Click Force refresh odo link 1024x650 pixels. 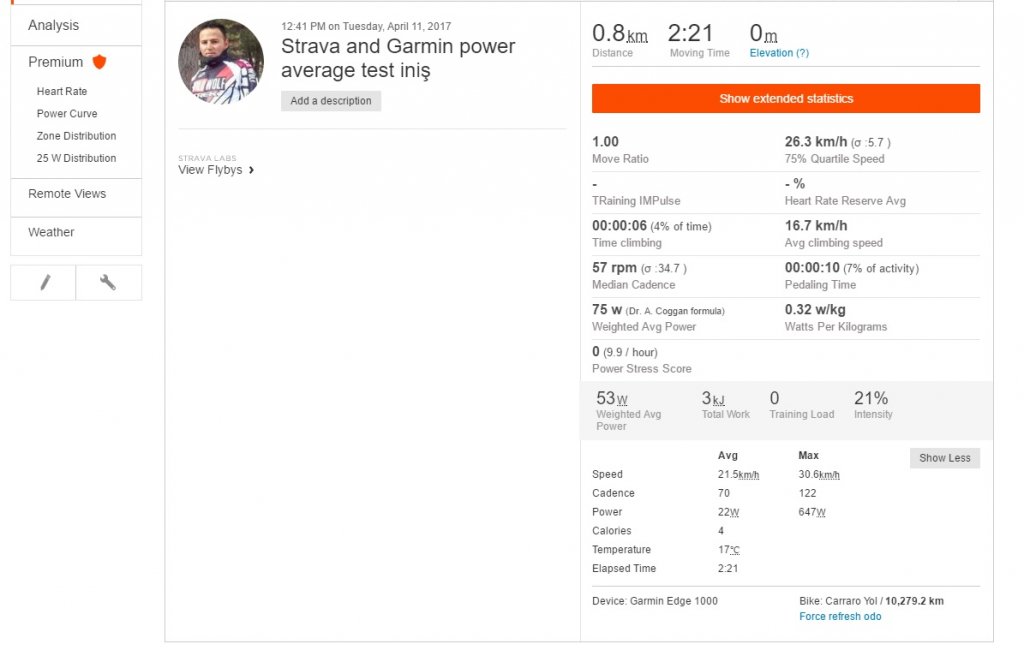(840, 617)
